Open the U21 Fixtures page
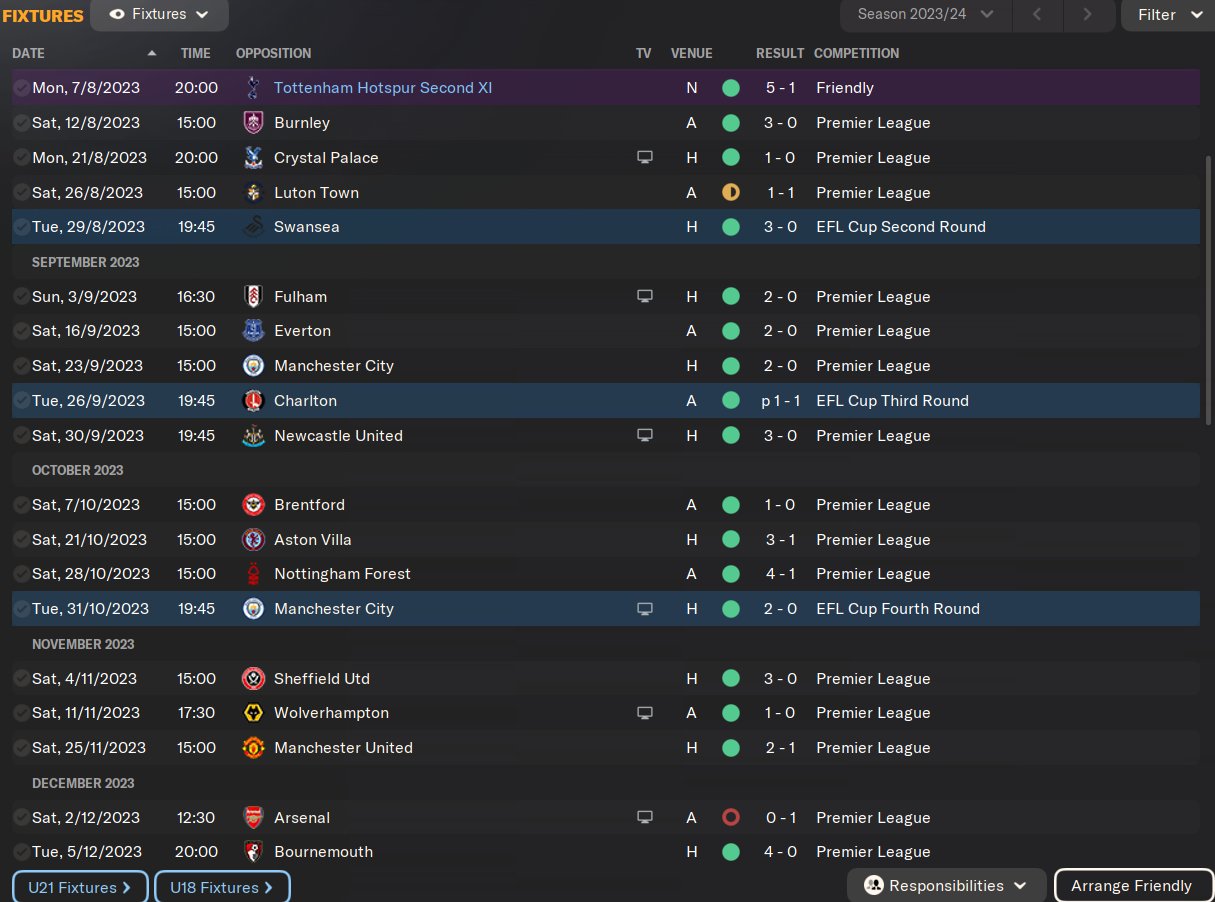Screen dimensions: 1215x902 [80, 887]
